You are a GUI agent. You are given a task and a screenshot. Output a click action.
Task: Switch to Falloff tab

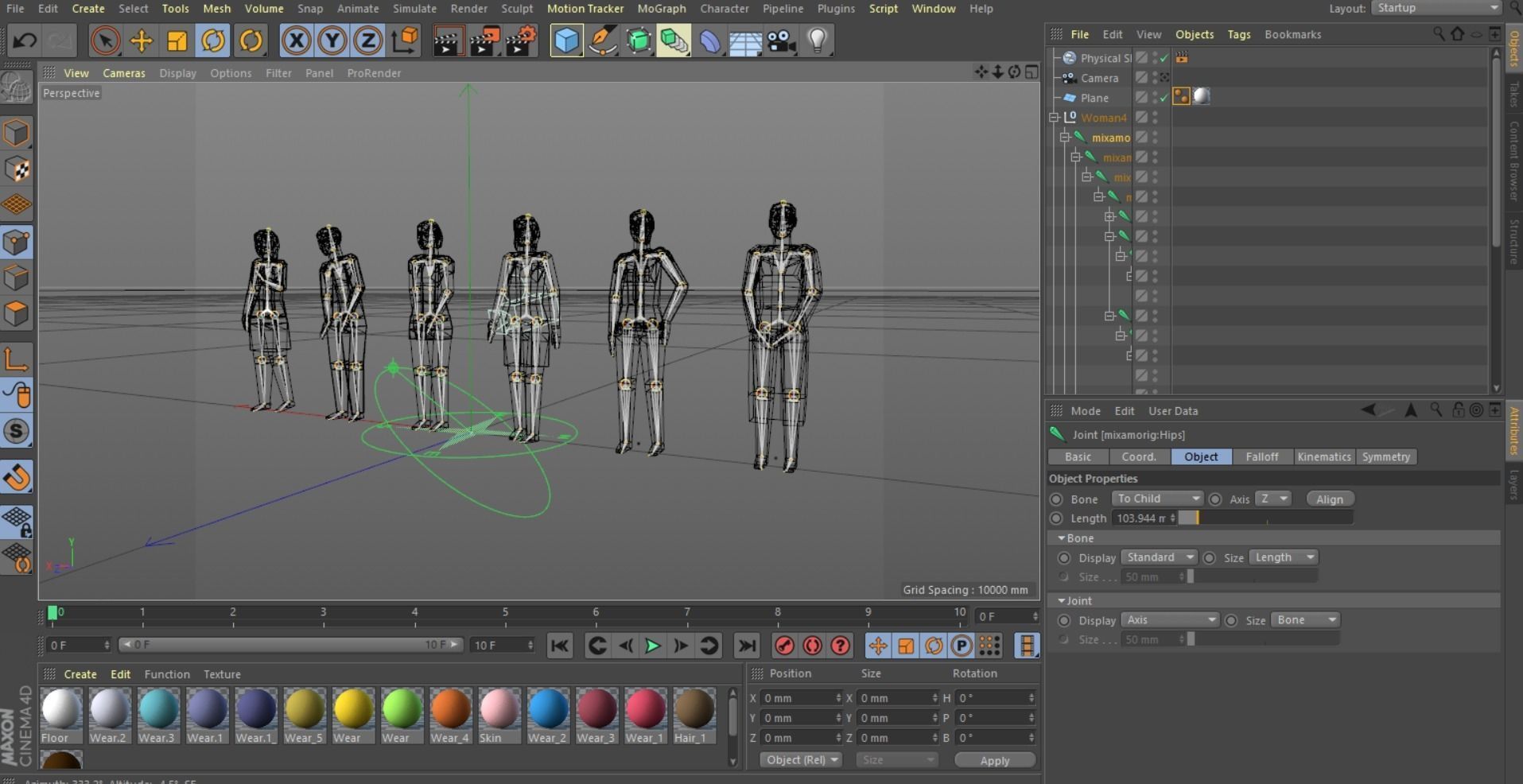click(x=1261, y=456)
